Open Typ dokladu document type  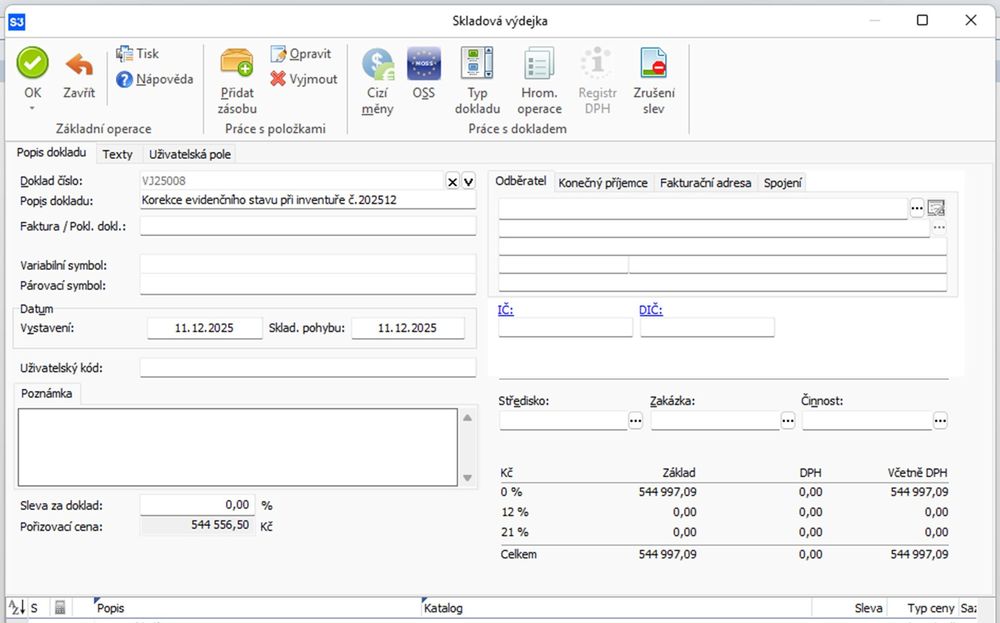477,65
